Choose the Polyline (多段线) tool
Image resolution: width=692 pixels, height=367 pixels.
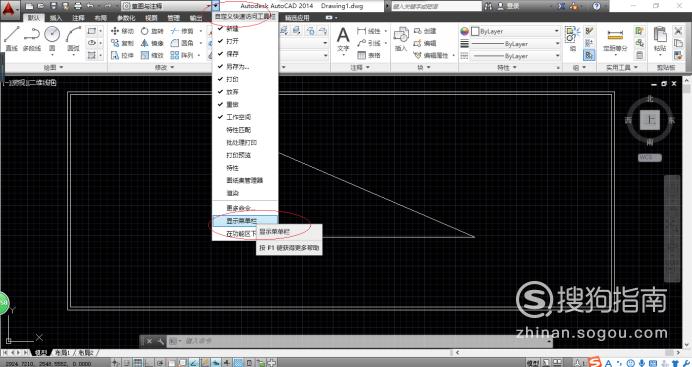31,39
